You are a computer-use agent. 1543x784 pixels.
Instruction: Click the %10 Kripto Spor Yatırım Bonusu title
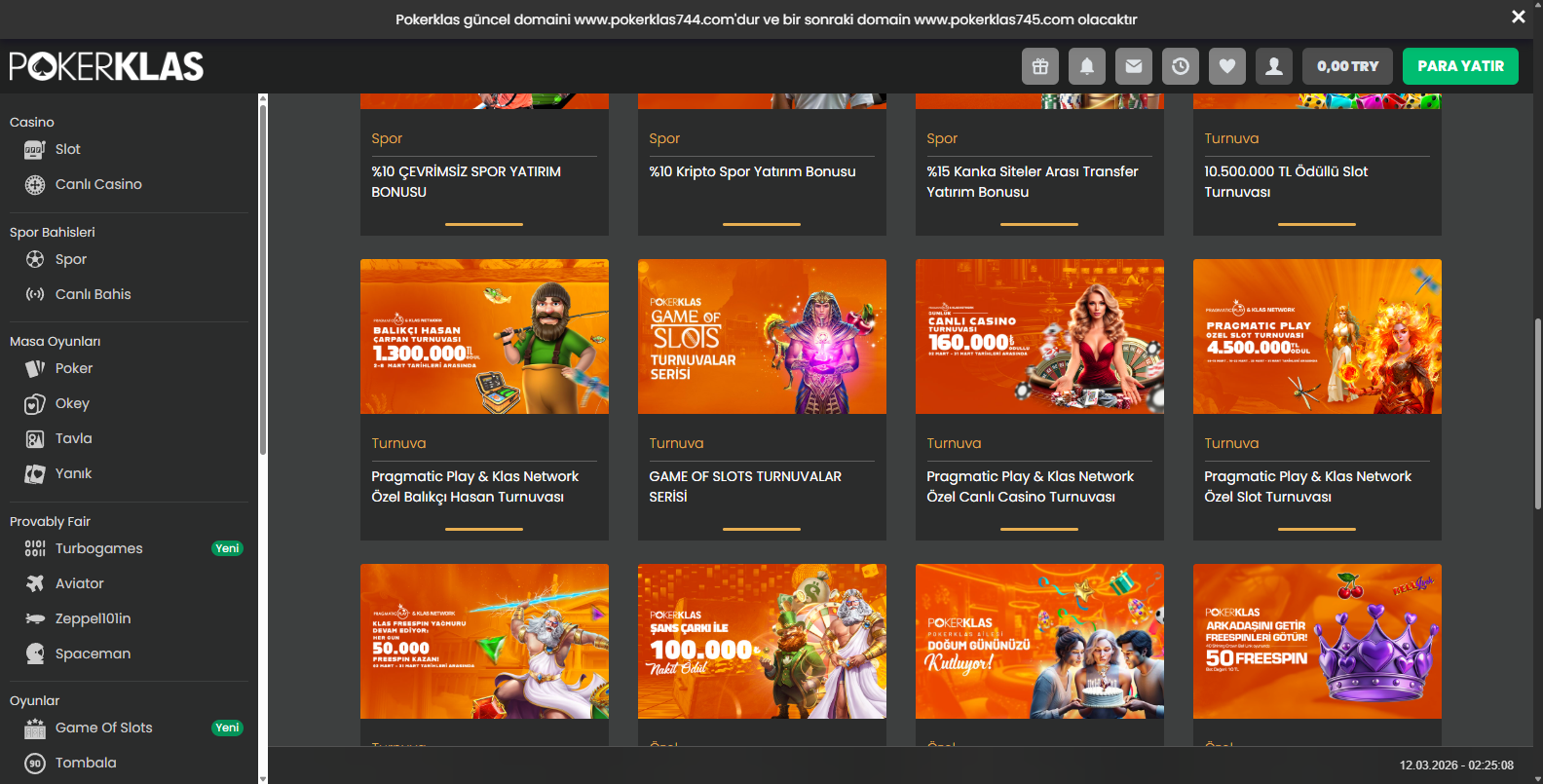pos(752,171)
